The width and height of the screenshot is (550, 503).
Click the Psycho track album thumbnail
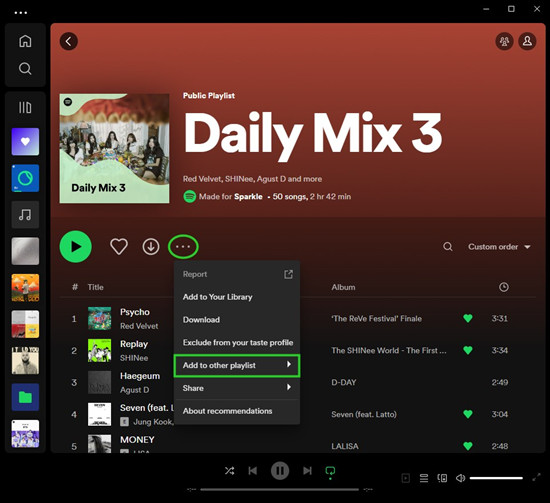point(99,318)
